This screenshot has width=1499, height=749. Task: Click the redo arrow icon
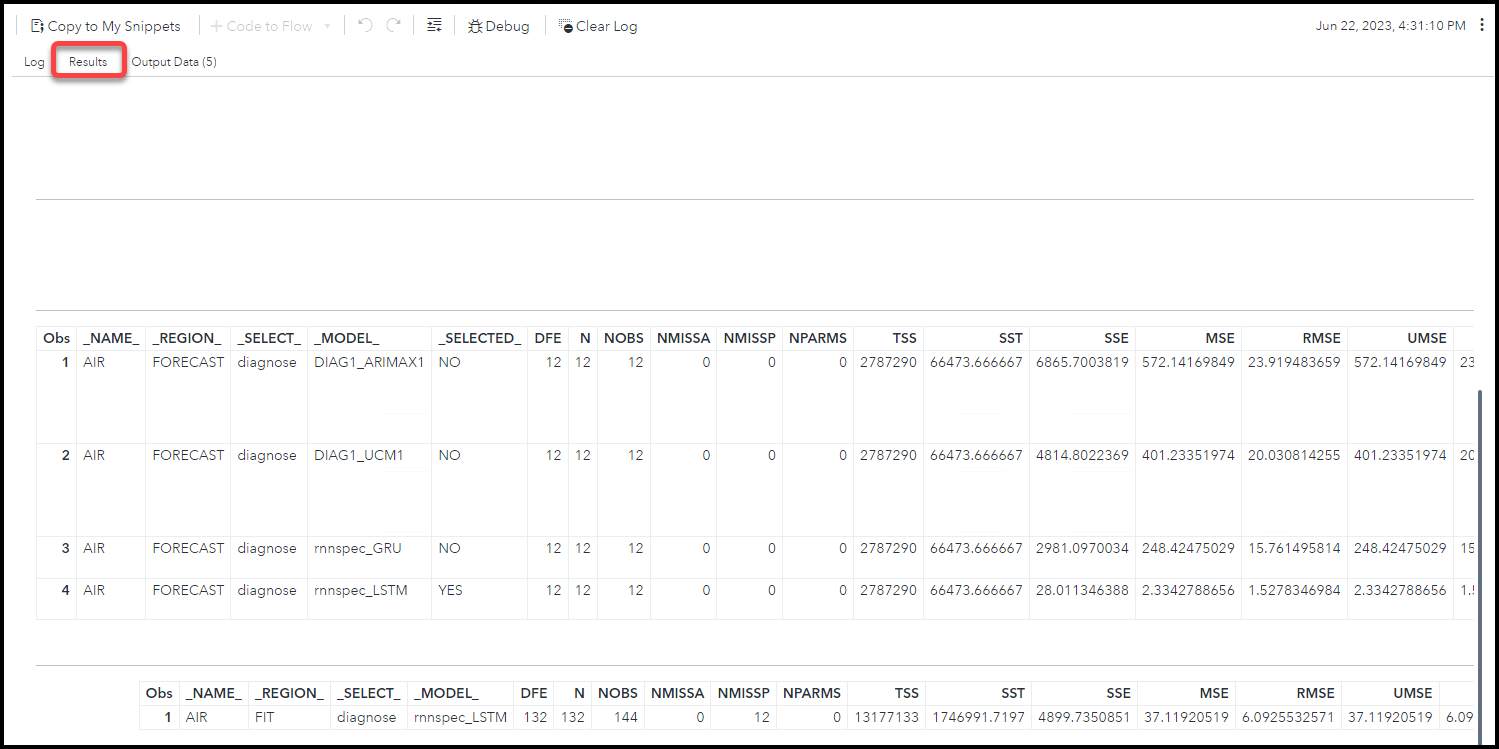(x=394, y=26)
